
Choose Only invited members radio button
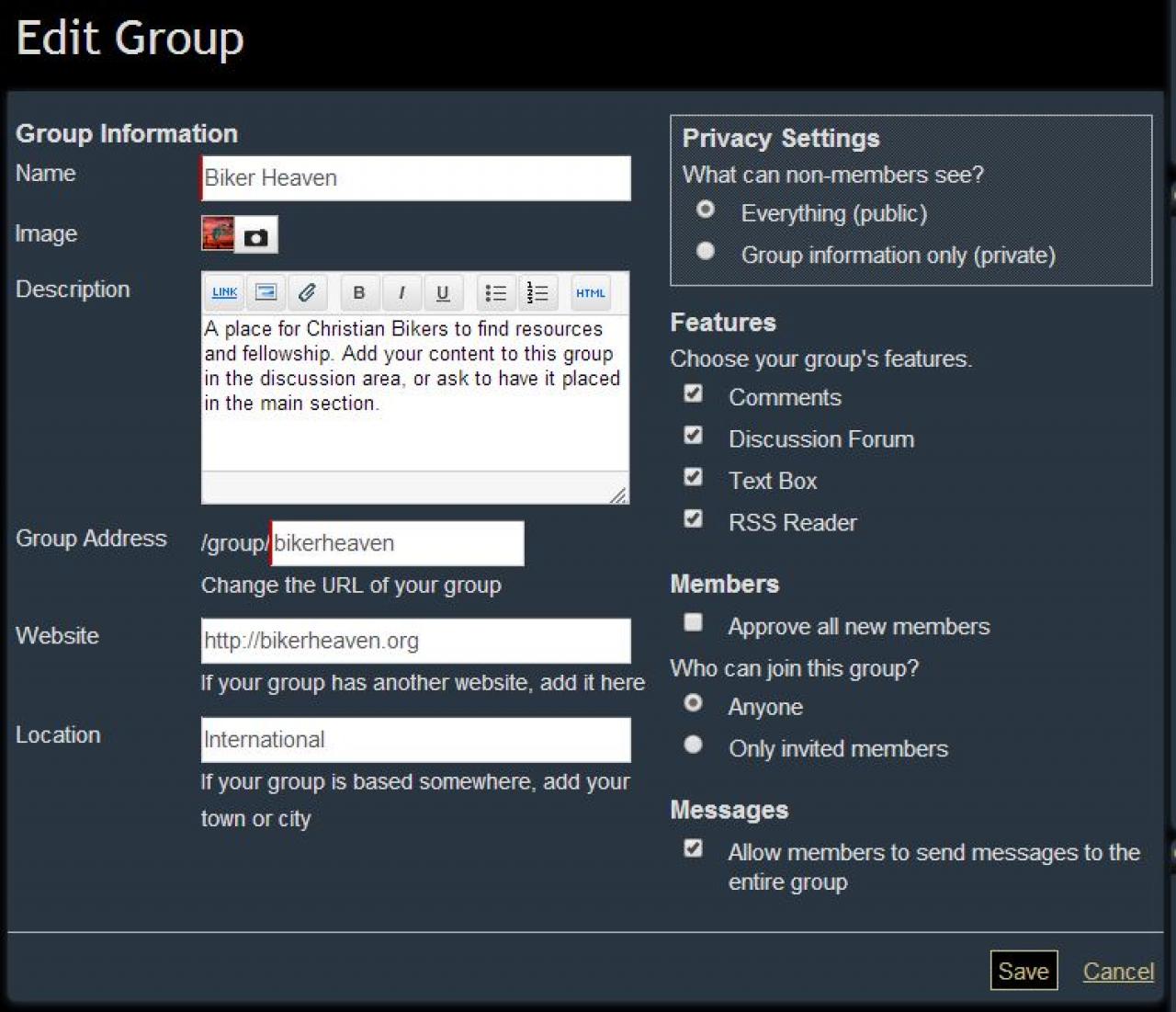[x=694, y=745]
